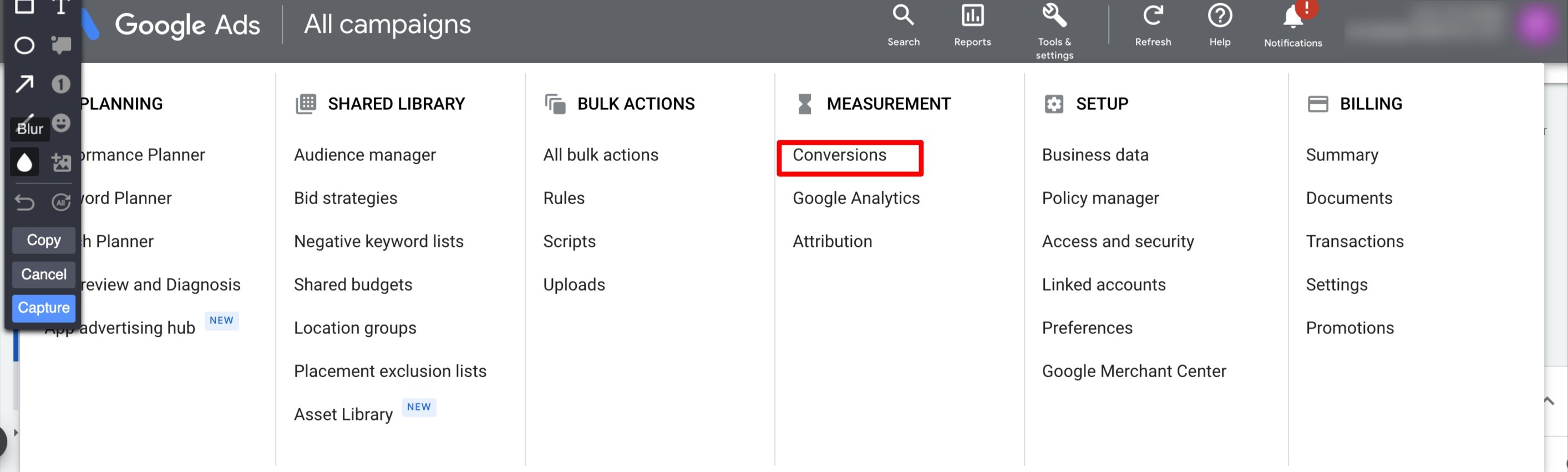Viewport: 1568px width, 472px height.
Task: Undo the last annotation
Action: [x=24, y=201]
